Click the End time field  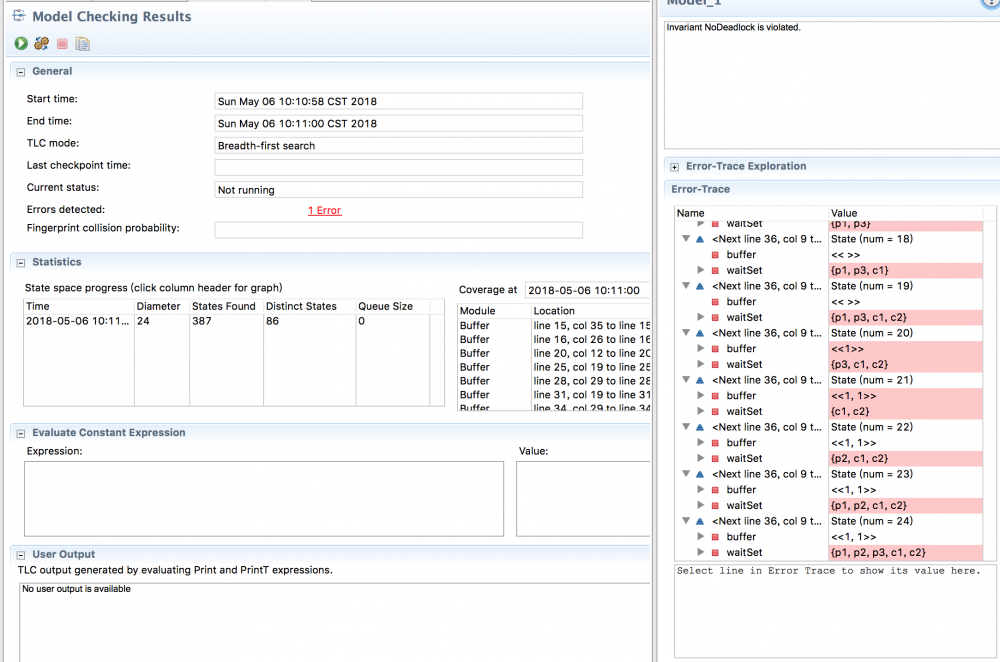click(399, 124)
